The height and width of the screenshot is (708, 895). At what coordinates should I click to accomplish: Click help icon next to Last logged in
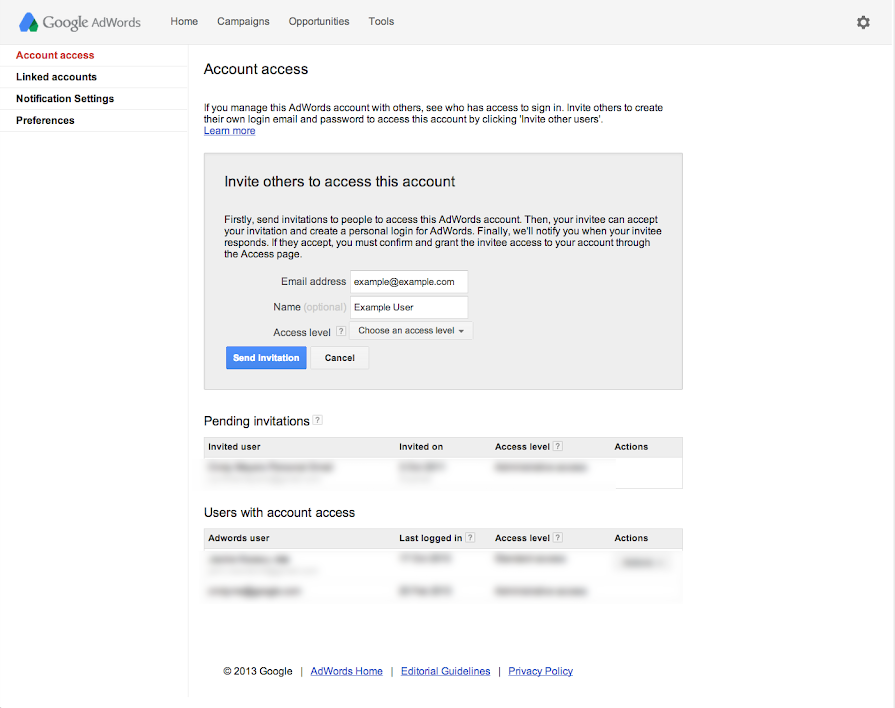[x=470, y=538]
